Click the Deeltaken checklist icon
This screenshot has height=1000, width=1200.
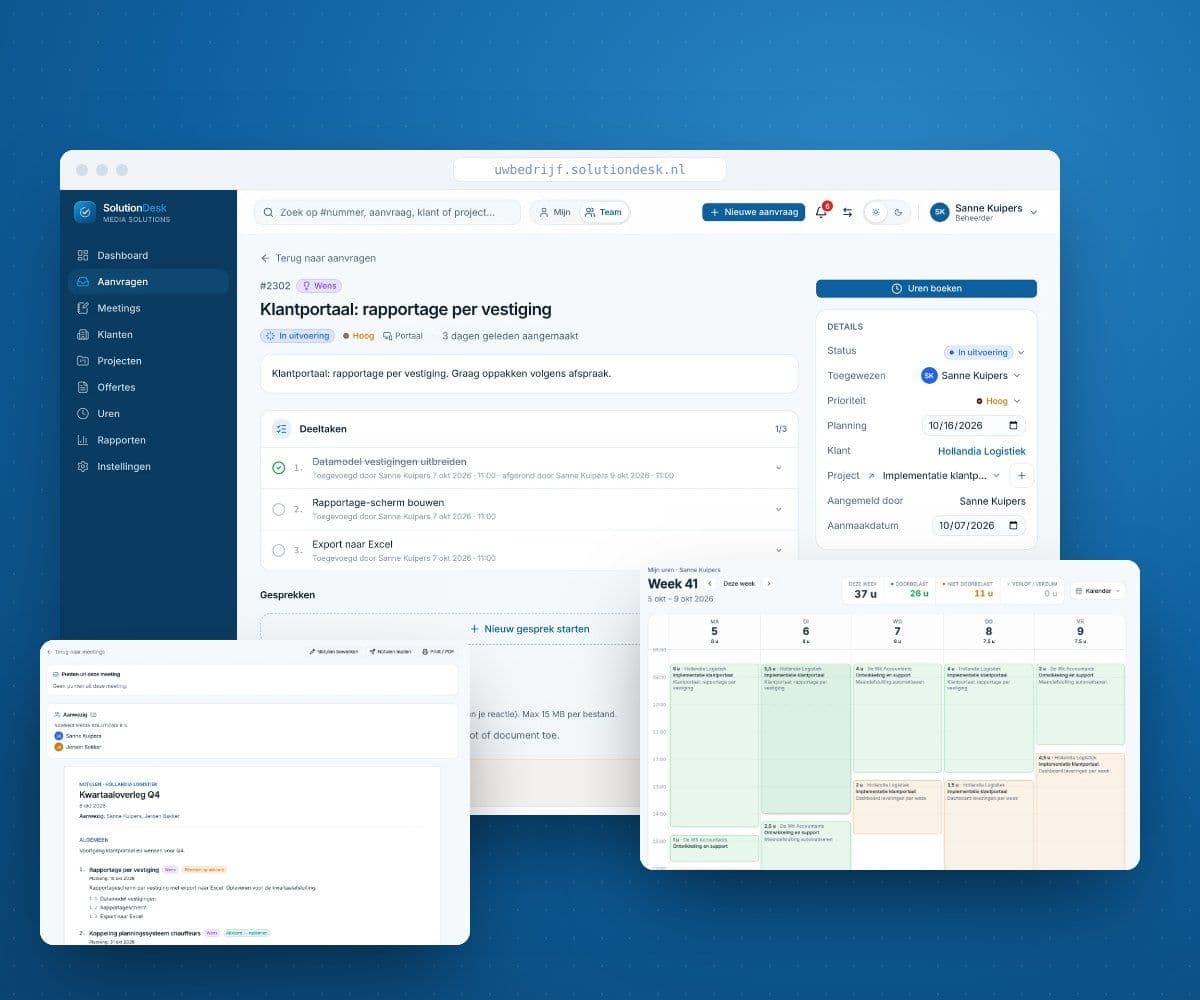point(281,429)
